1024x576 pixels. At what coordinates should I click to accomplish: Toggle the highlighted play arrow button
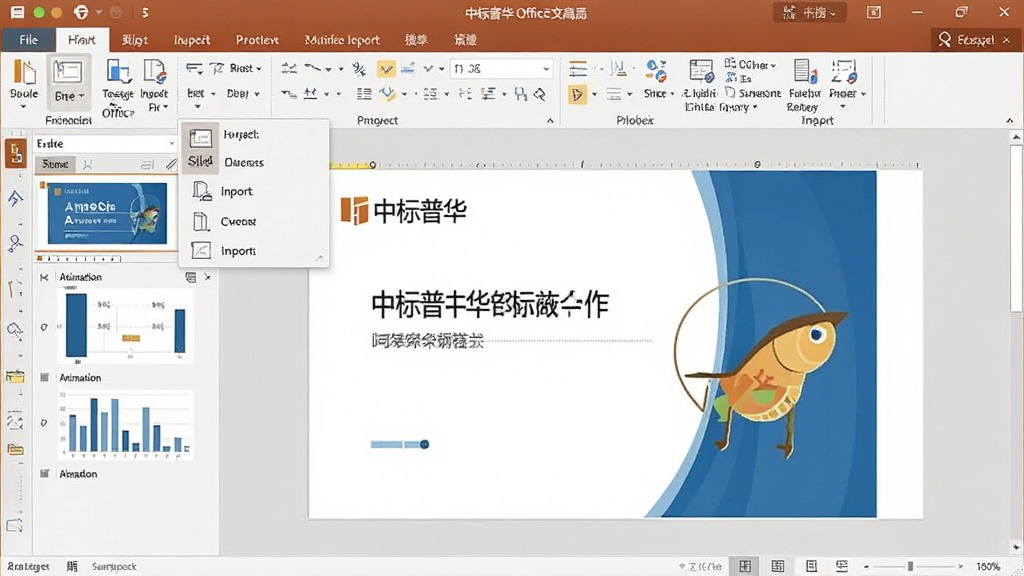(x=577, y=94)
